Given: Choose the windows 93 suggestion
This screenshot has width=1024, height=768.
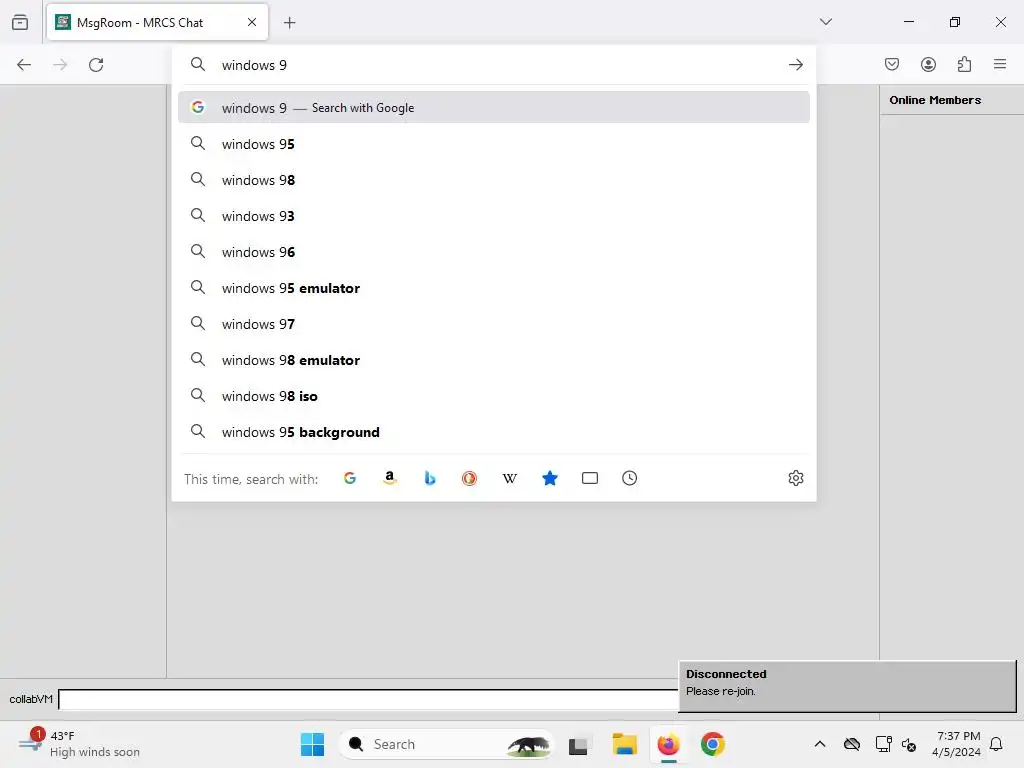Looking at the screenshot, I should [x=494, y=216].
